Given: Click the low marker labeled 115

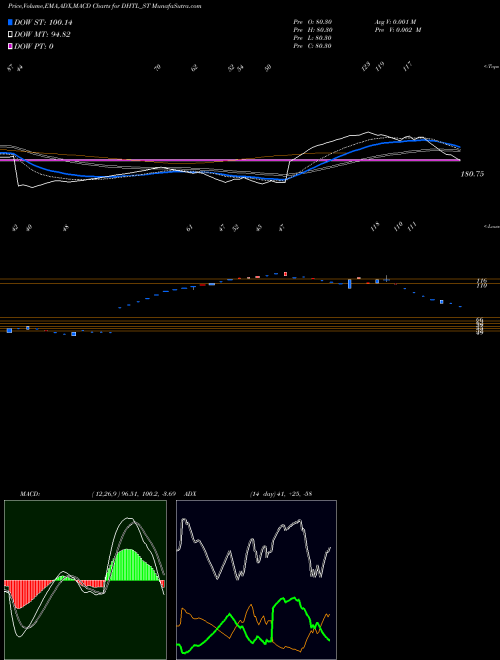Looking at the screenshot, I should 375,226.
